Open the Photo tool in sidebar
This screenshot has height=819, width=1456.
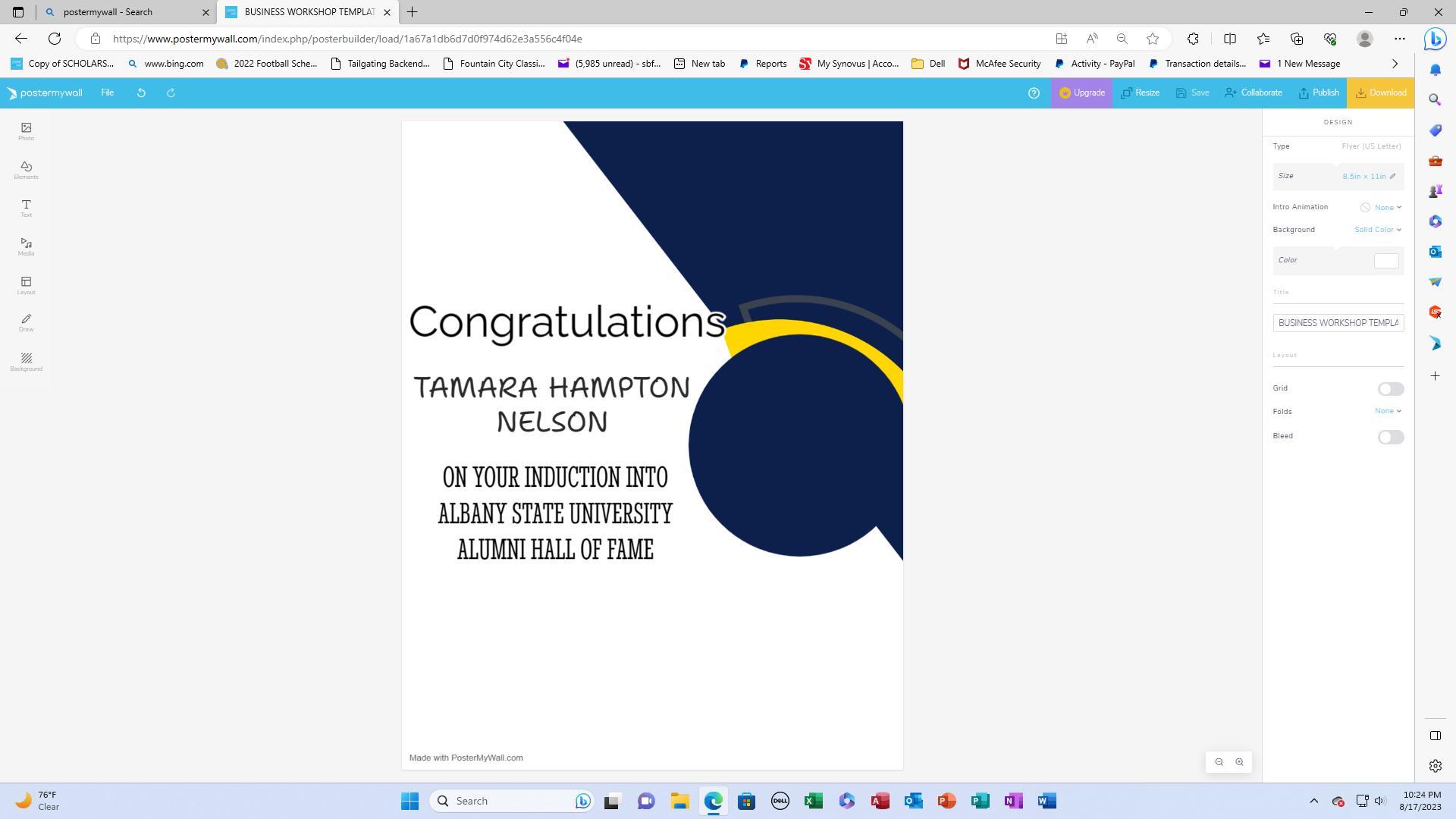[x=26, y=131]
